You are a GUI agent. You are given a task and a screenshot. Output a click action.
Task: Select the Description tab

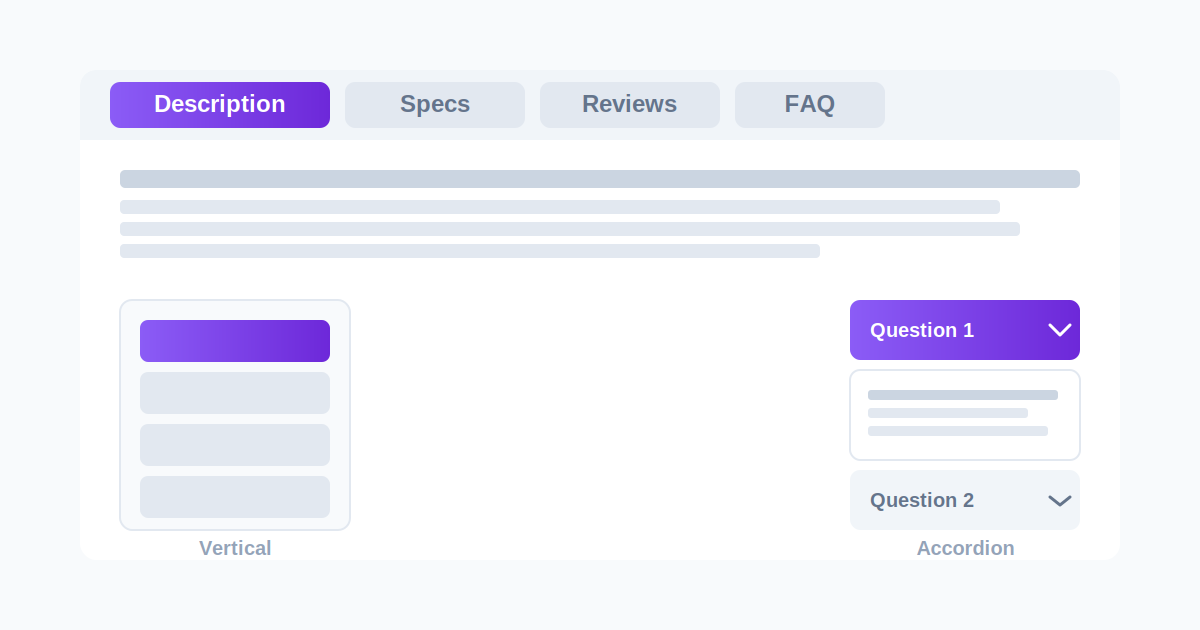(220, 105)
